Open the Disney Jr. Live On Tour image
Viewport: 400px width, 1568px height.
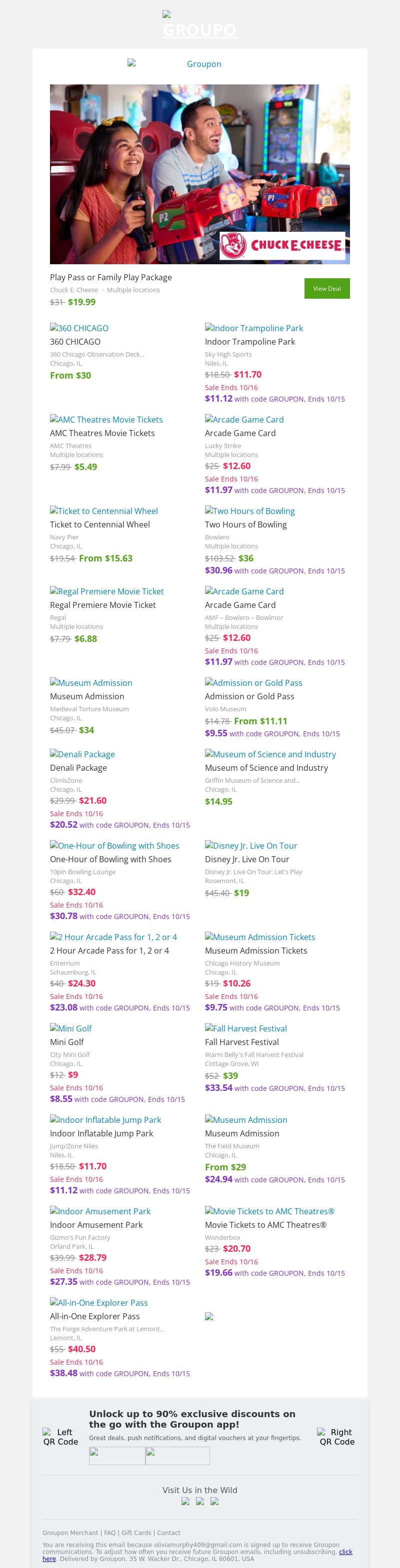click(x=251, y=846)
